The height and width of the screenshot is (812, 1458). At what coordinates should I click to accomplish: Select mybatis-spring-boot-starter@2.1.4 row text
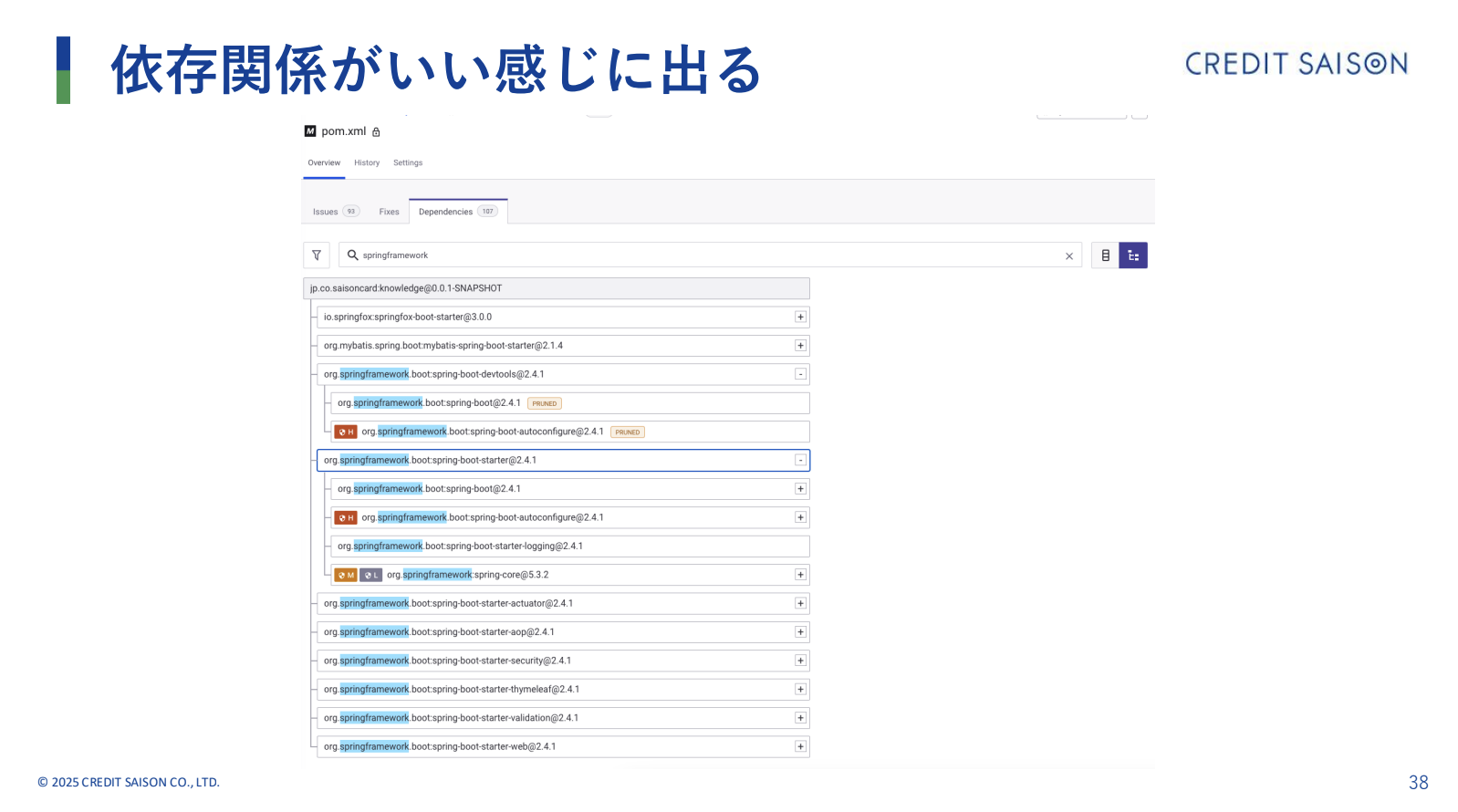443,346
